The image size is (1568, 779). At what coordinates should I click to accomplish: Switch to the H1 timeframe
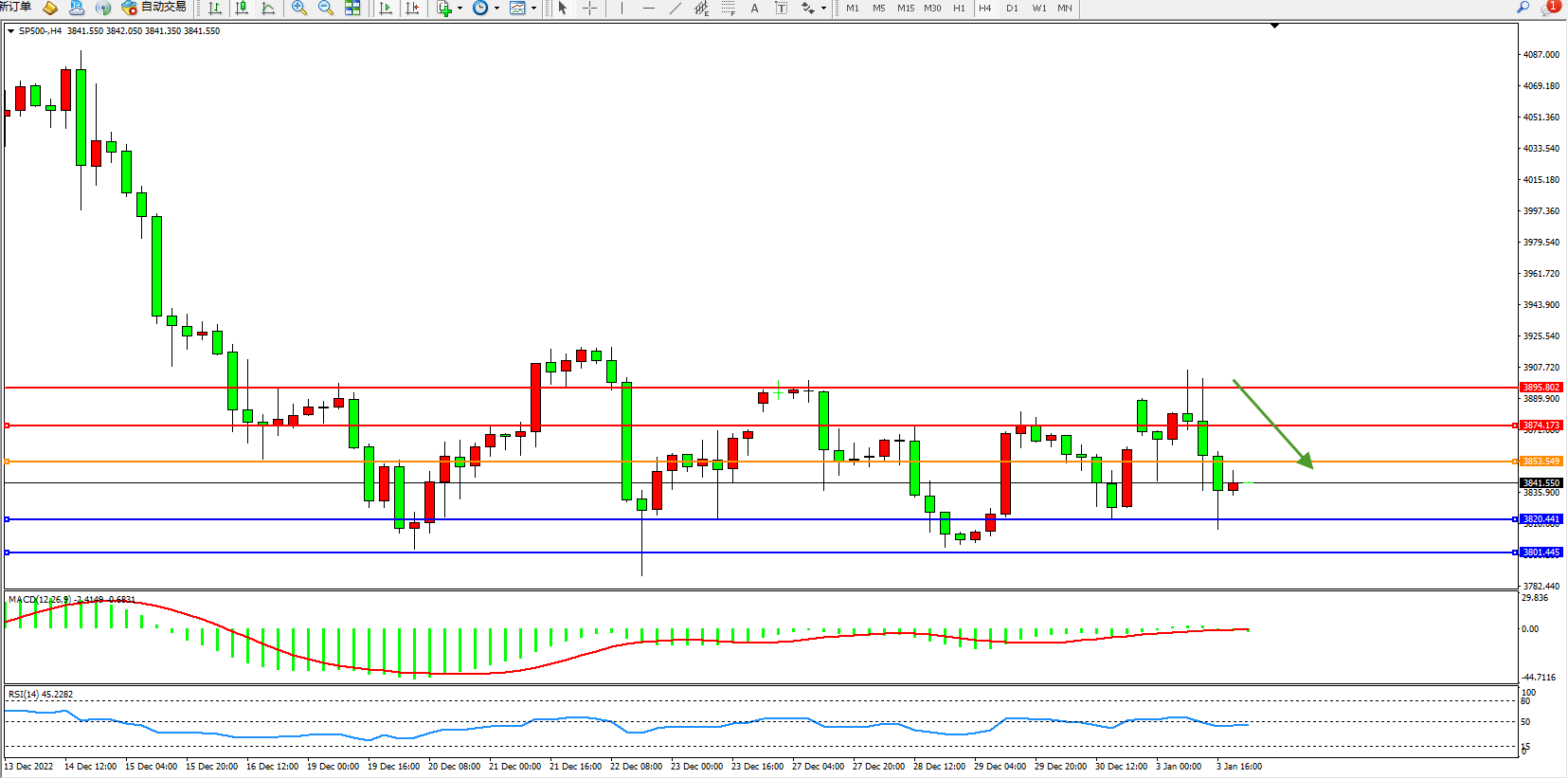pos(959,9)
